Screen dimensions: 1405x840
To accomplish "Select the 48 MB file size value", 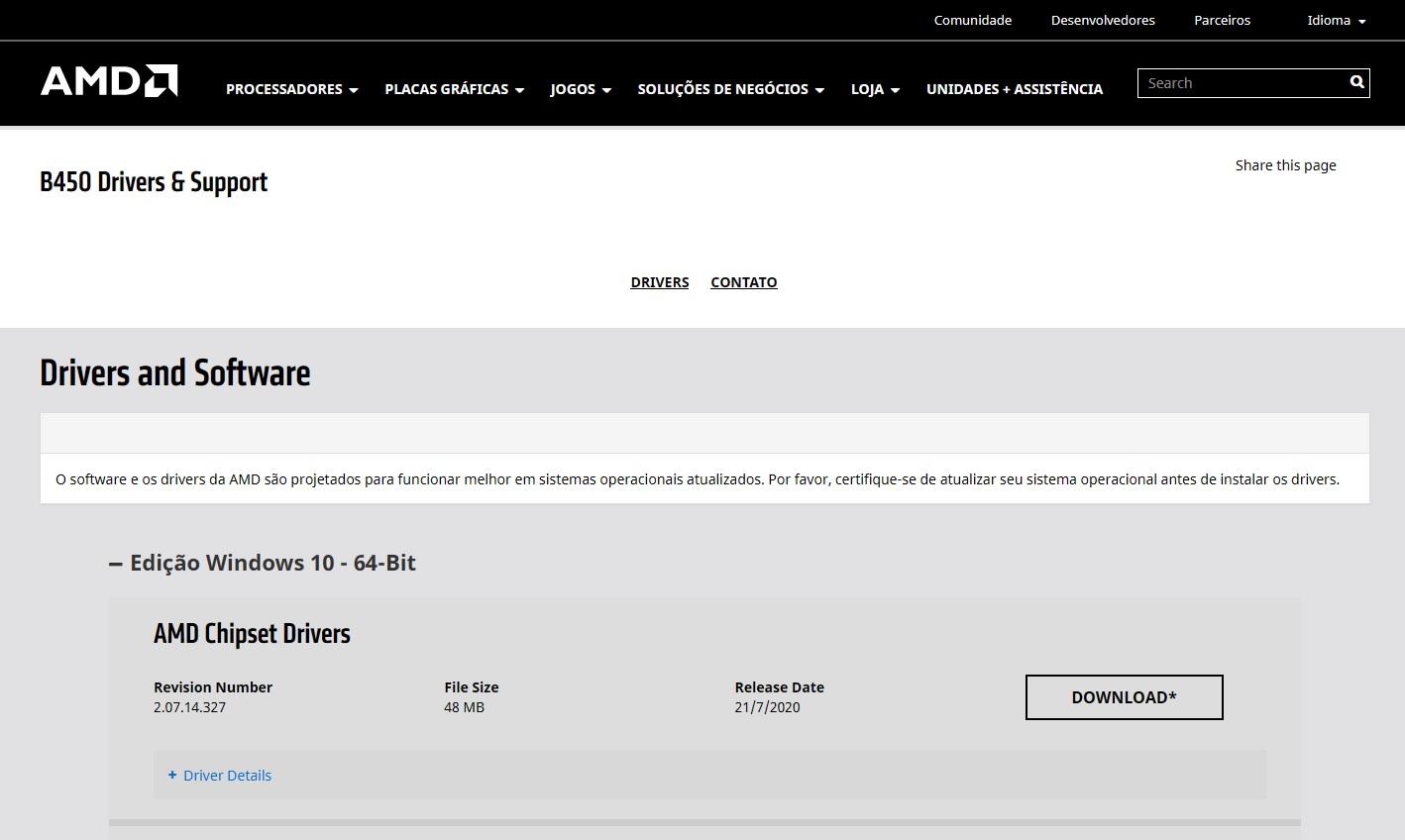I will click(464, 707).
